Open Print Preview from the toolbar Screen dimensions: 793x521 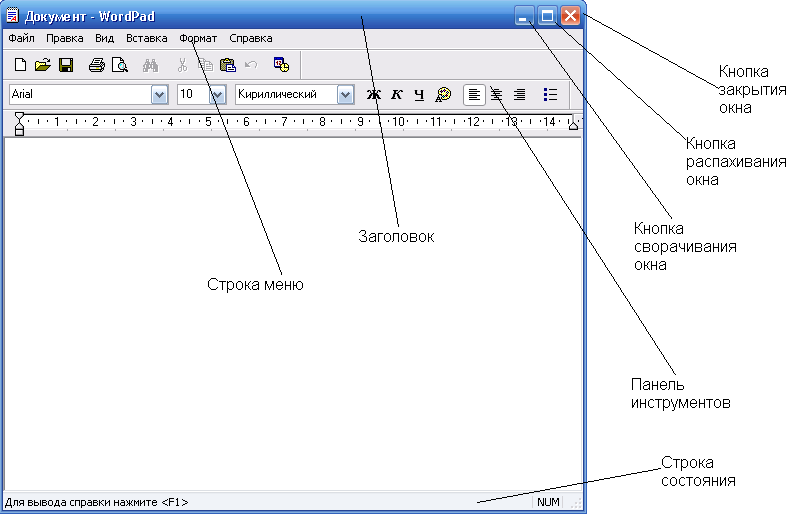(120, 65)
